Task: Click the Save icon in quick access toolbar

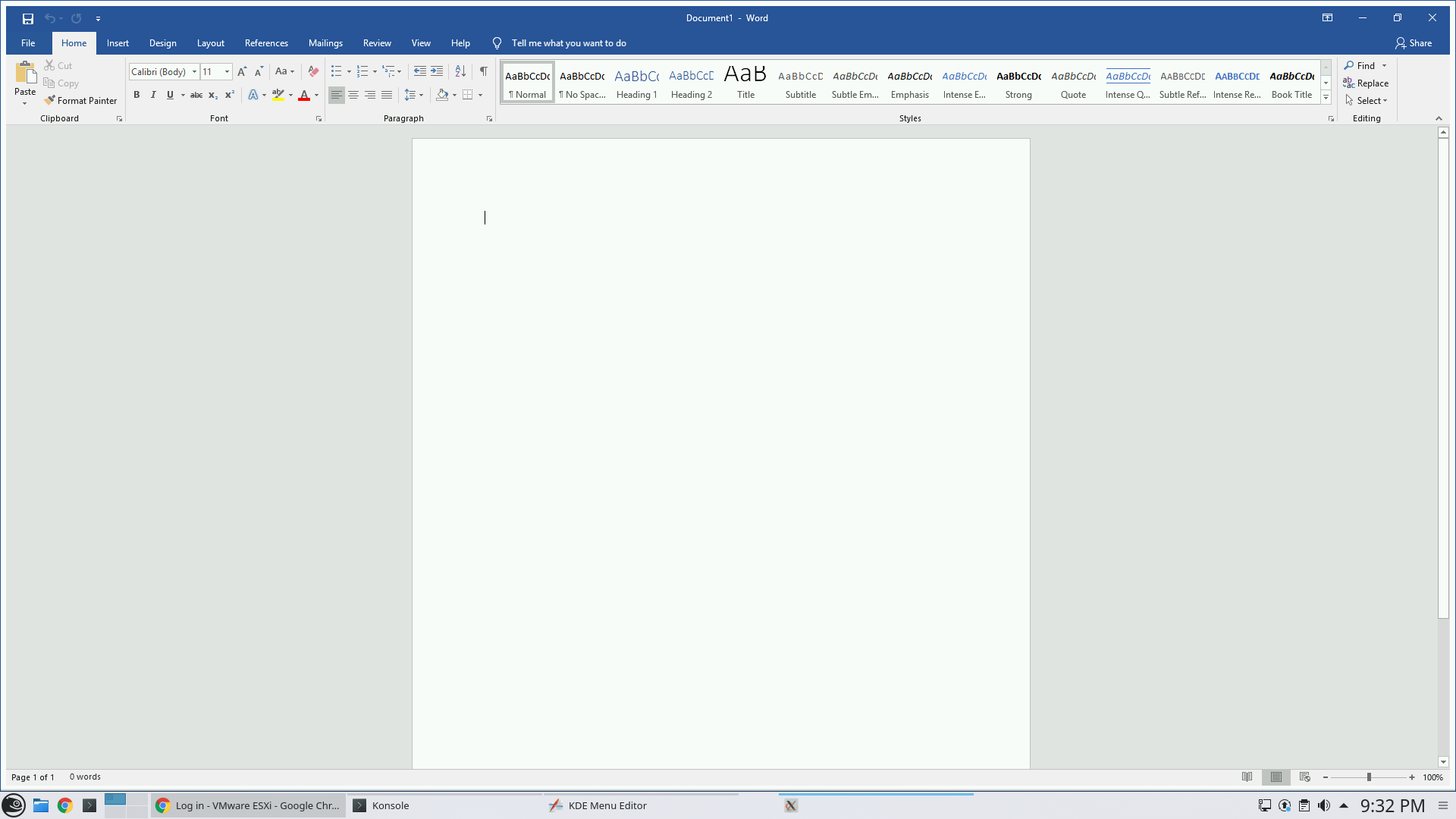Action: click(28, 18)
